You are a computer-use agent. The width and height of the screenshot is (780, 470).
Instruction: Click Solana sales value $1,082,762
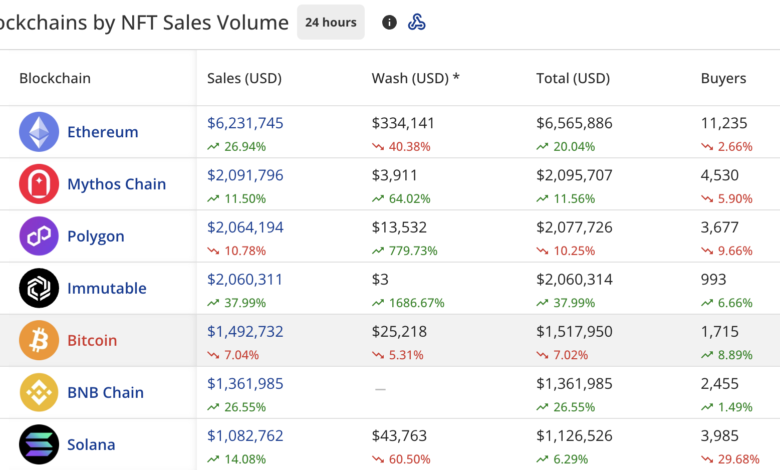(x=245, y=435)
